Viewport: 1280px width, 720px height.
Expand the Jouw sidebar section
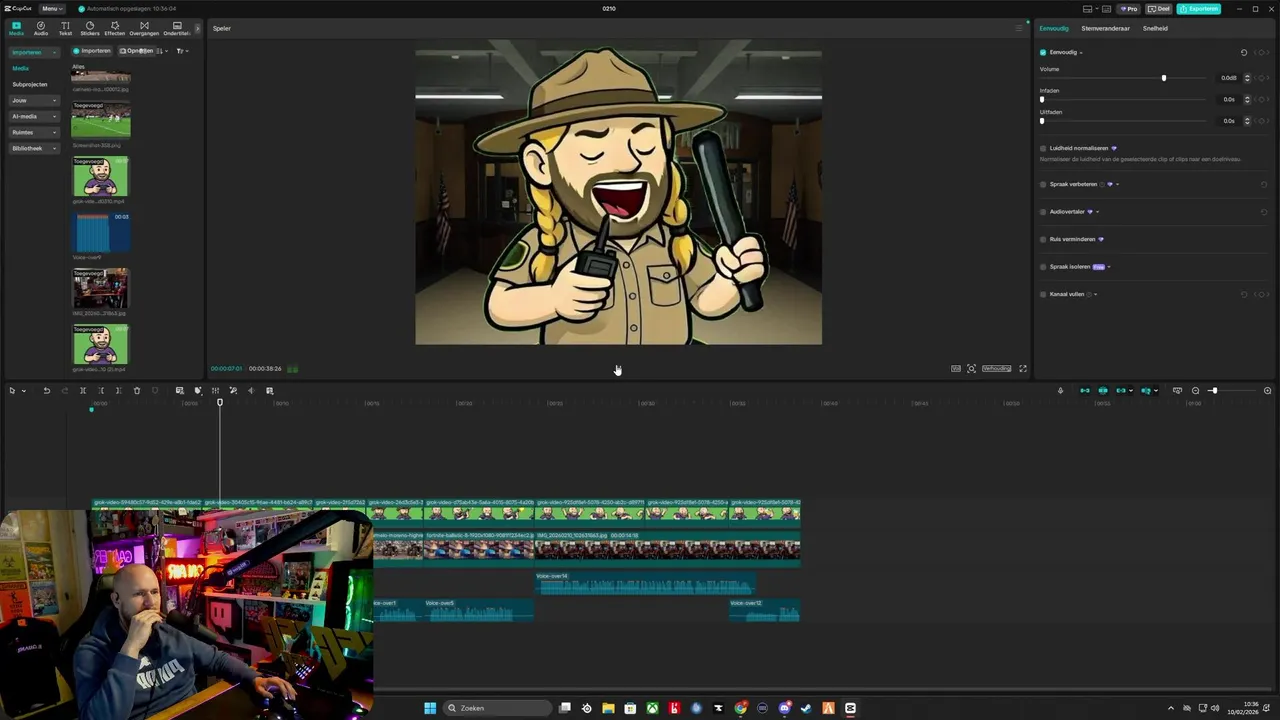(x=55, y=100)
